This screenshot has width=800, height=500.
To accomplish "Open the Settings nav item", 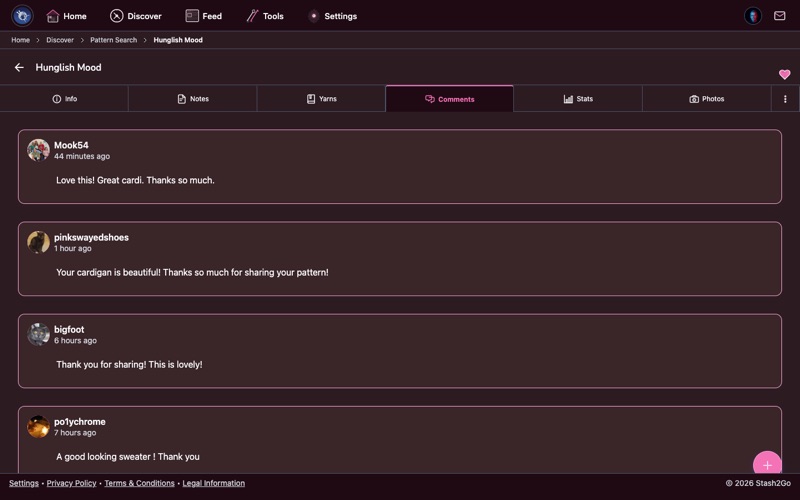I will point(332,16).
